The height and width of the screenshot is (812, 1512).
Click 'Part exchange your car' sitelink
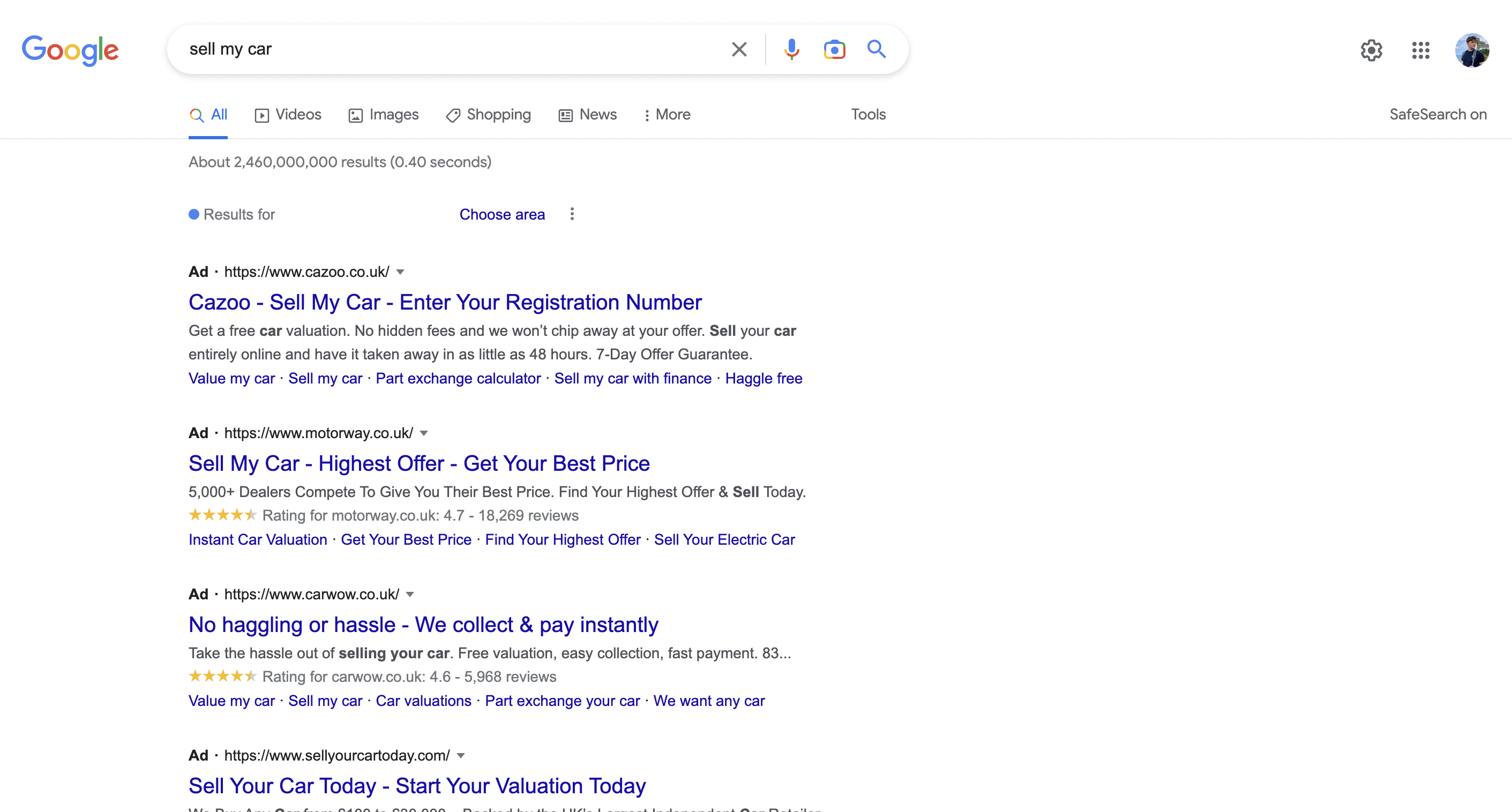[562, 702]
